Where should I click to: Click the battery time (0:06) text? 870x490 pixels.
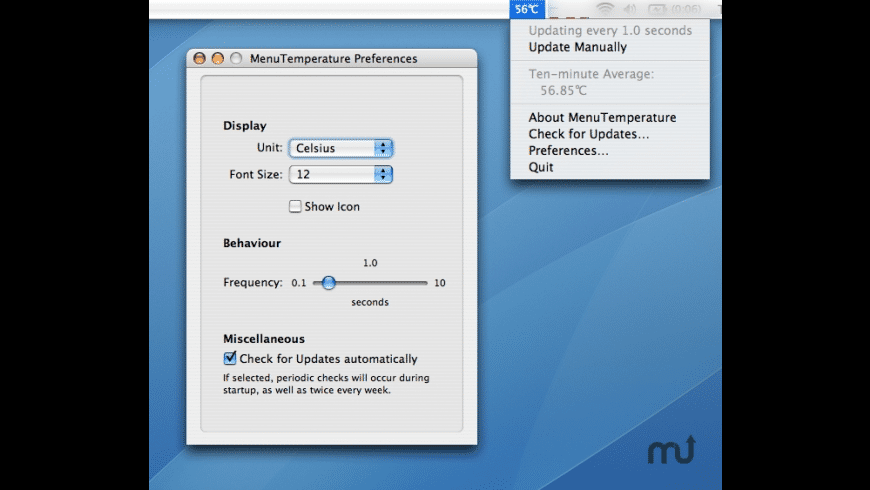click(686, 9)
